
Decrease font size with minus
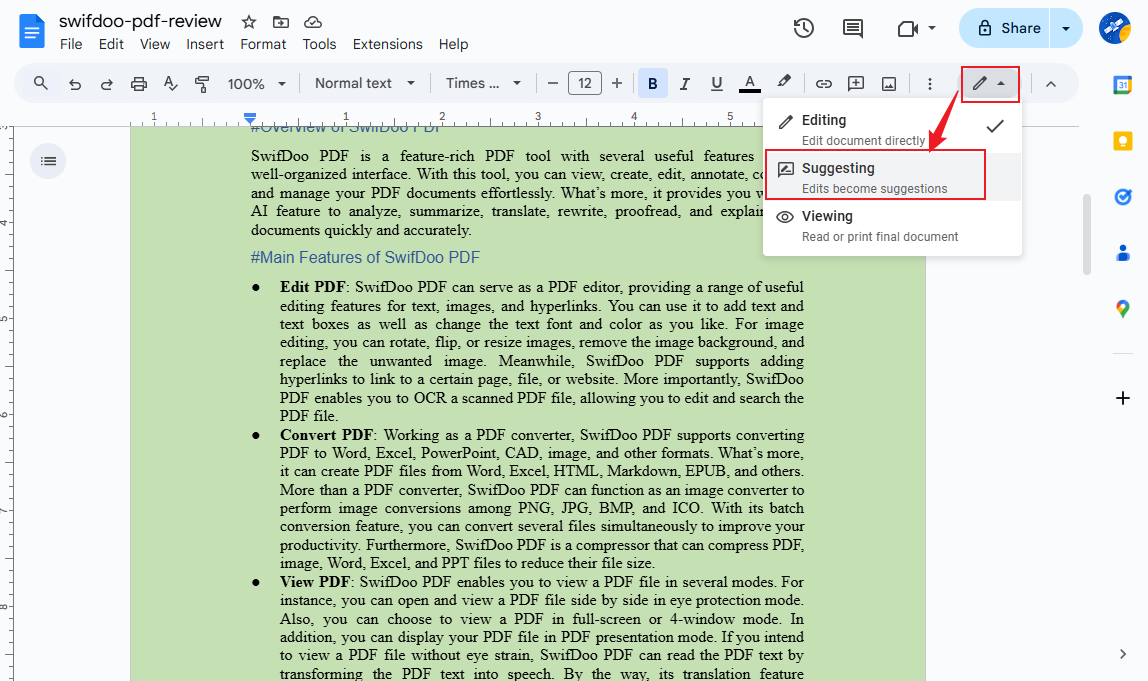click(553, 83)
